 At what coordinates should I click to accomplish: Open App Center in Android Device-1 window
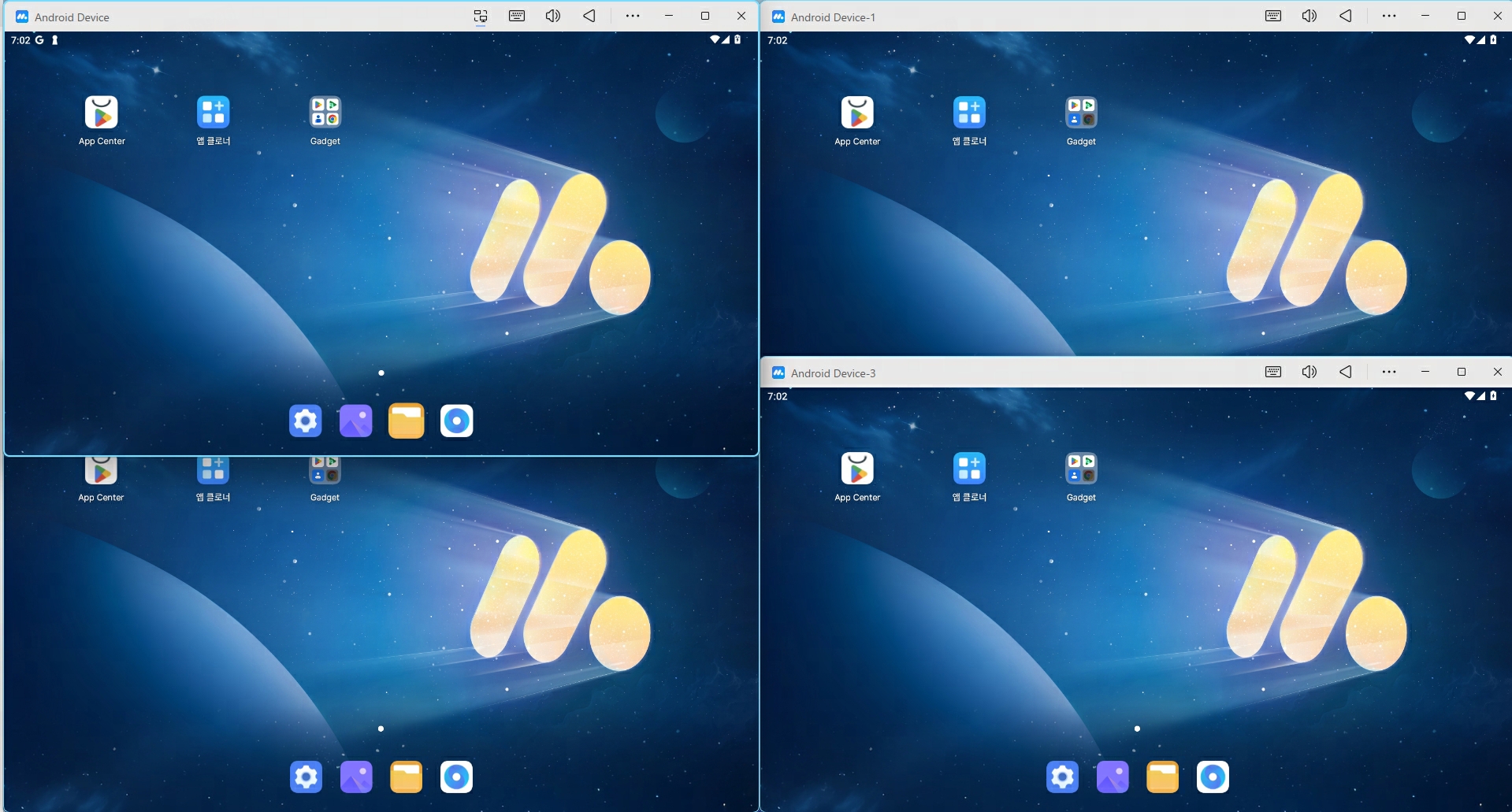coord(858,113)
